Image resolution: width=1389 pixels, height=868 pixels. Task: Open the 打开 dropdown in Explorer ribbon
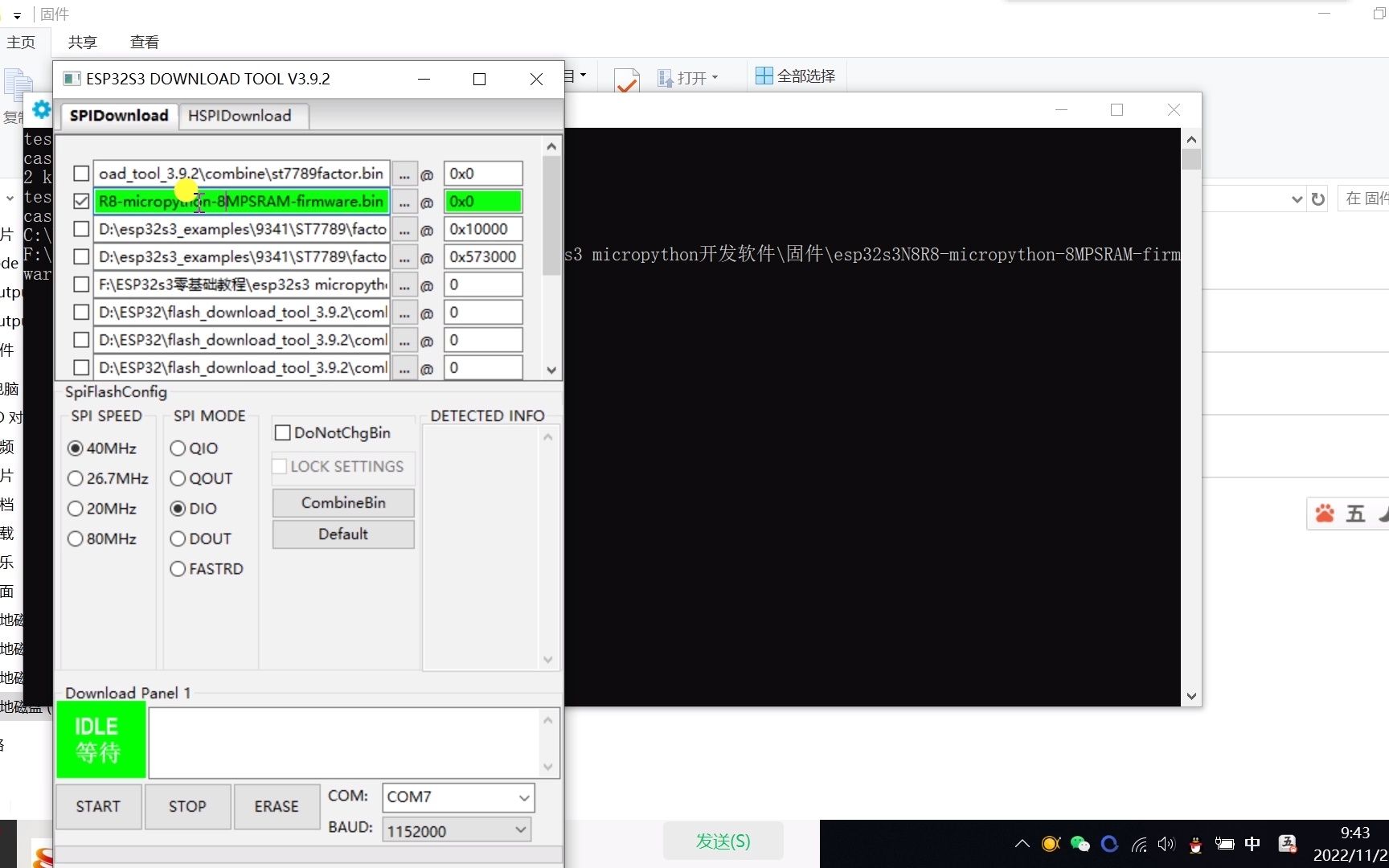tap(688, 78)
